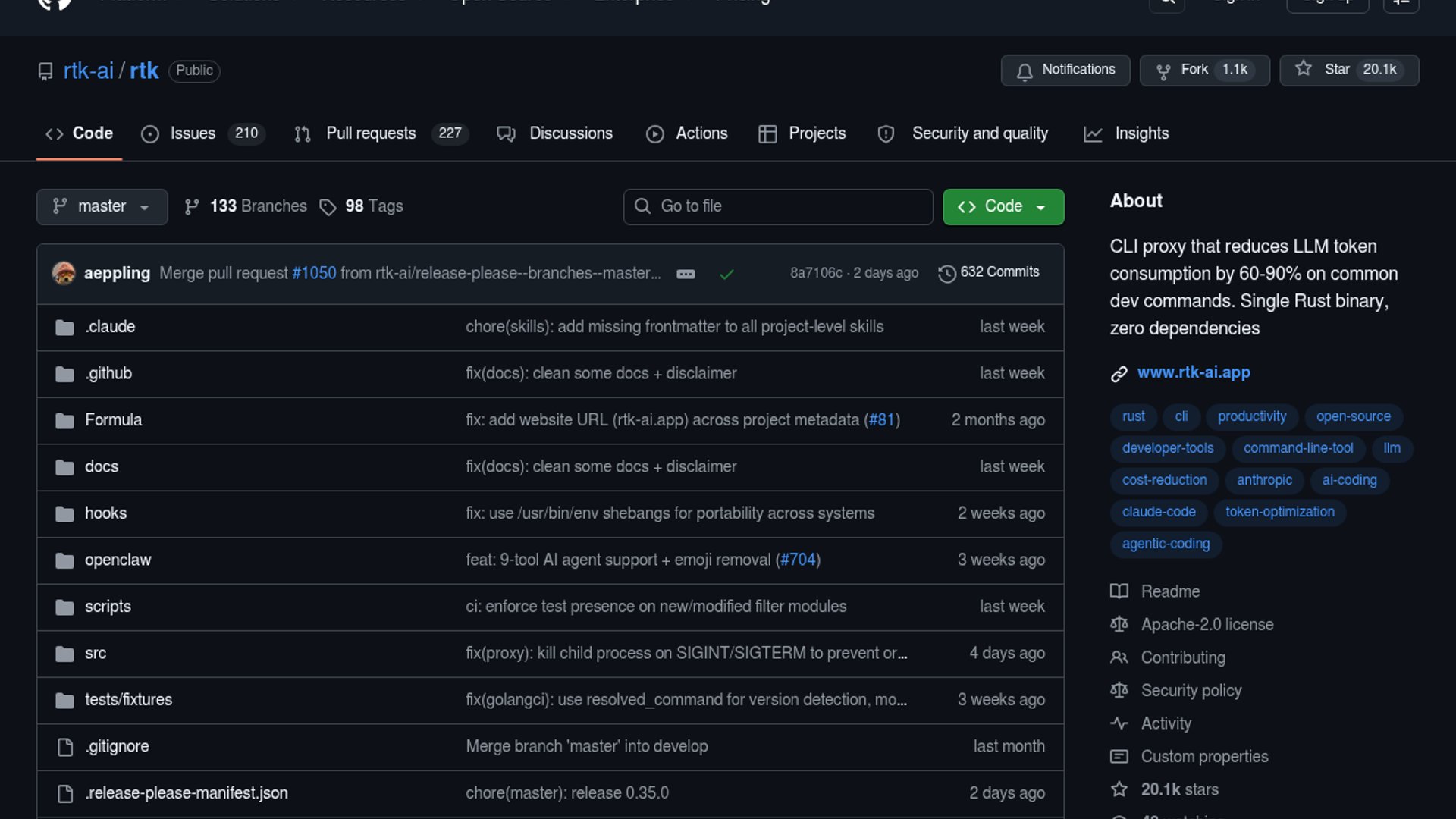The image size is (1456, 819).
Task: Open pull request #1050 link
Action: click(x=314, y=273)
